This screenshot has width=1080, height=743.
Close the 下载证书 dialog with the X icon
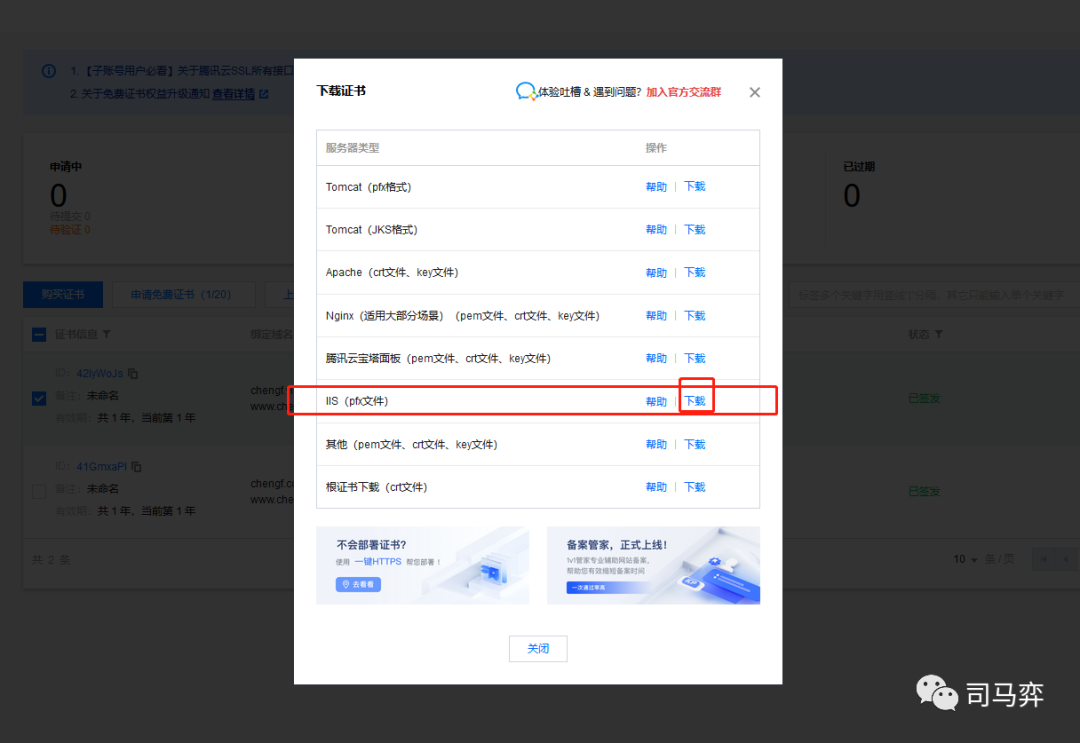click(754, 92)
